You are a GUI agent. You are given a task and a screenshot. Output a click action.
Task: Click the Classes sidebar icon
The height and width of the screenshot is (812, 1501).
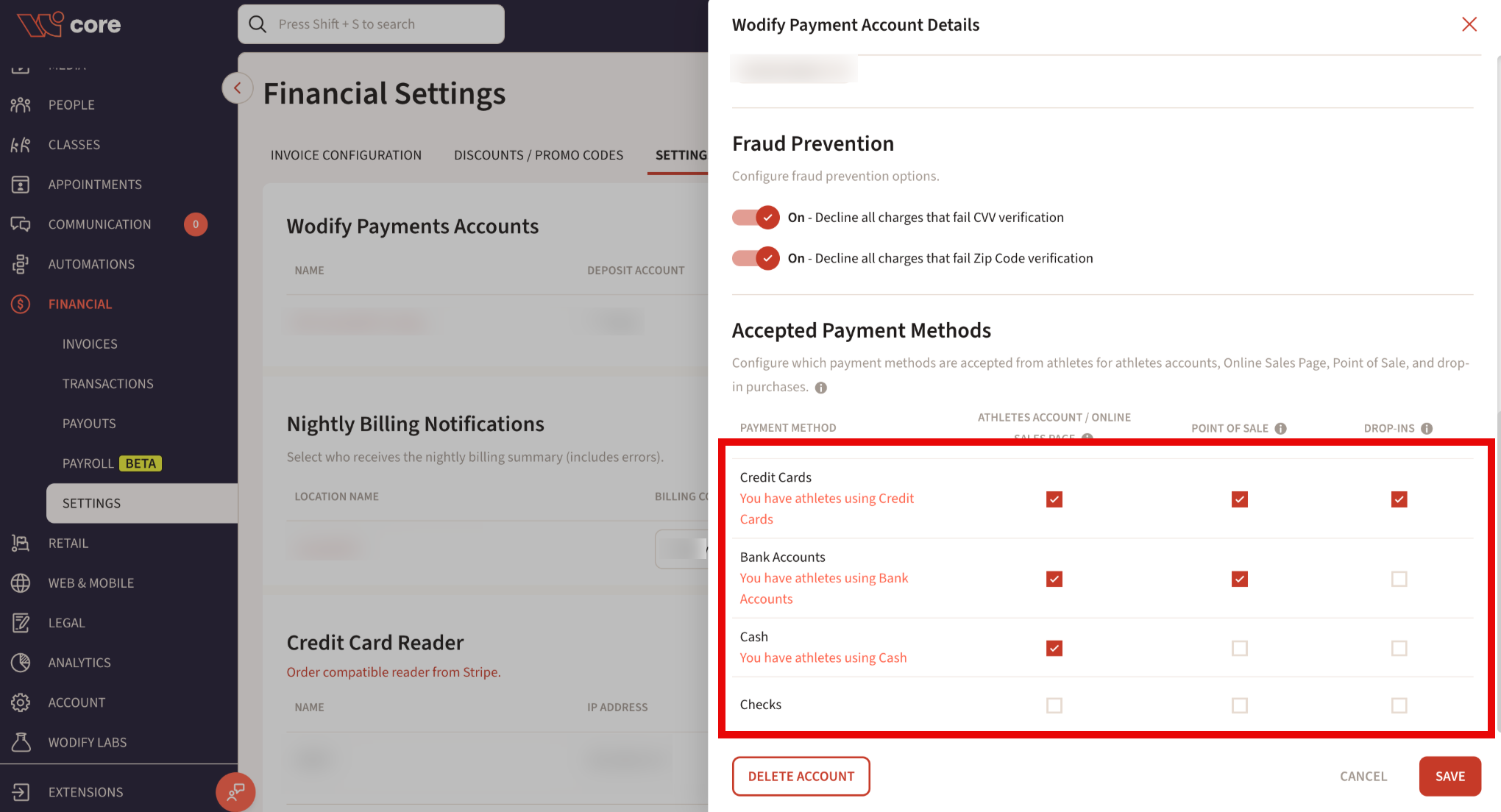coord(21,145)
